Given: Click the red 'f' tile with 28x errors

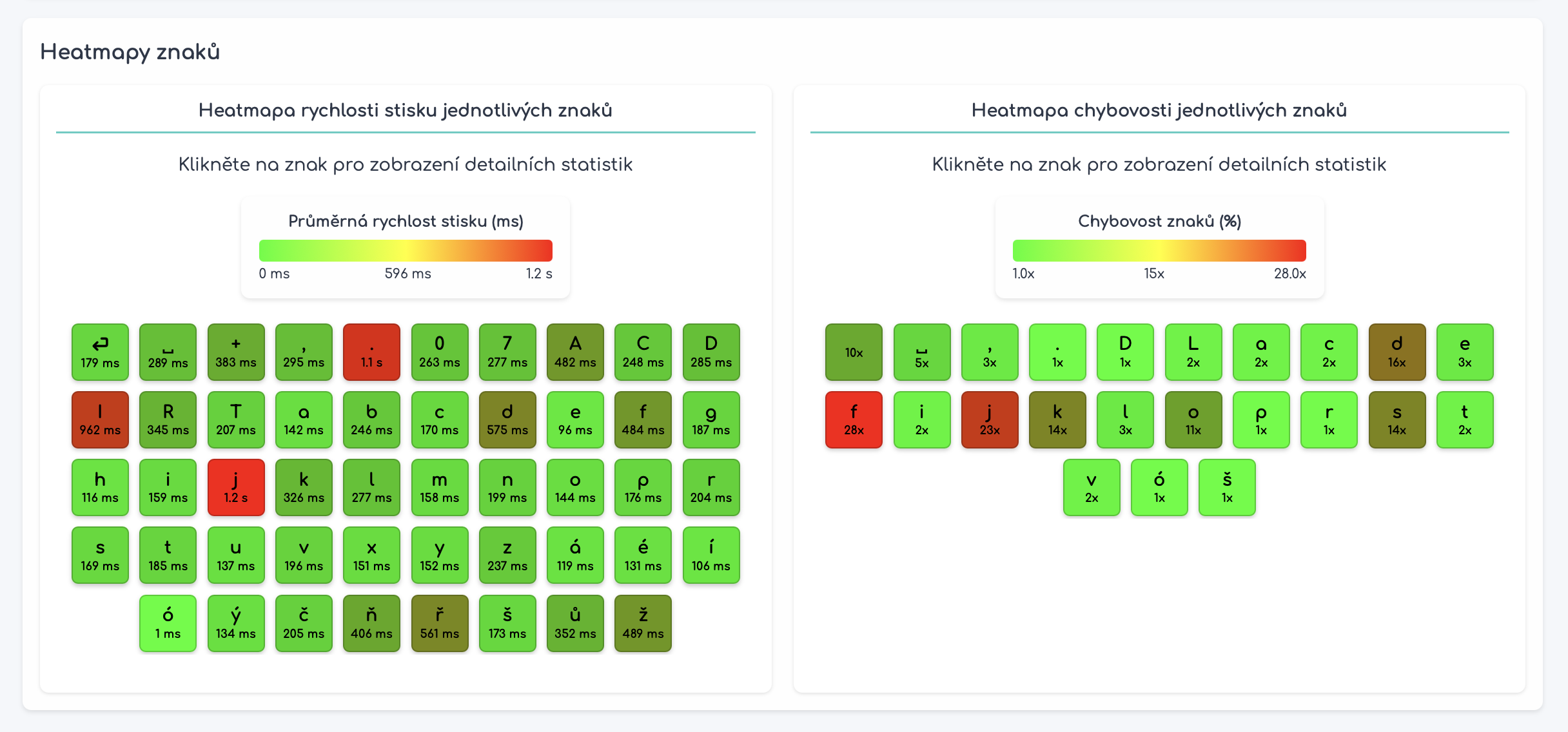Looking at the screenshot, I should [854, 419].
